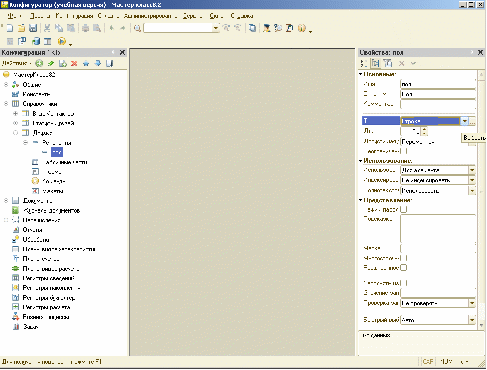Select Отчеты in the configuration tree
The image size is (487, 370).
(x=32, y=230)
